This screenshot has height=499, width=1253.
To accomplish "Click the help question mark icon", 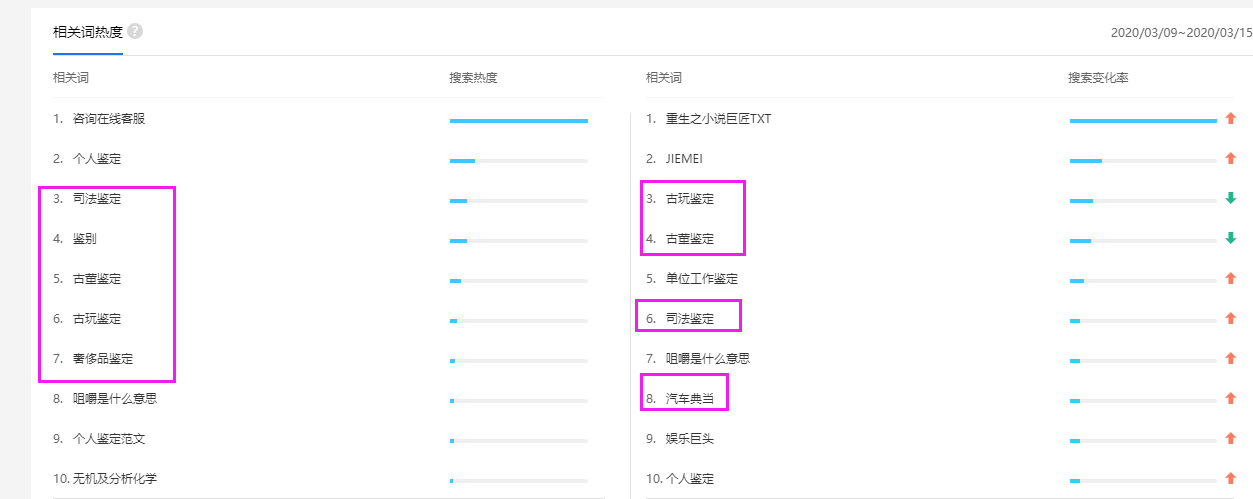I will point(135,32).
